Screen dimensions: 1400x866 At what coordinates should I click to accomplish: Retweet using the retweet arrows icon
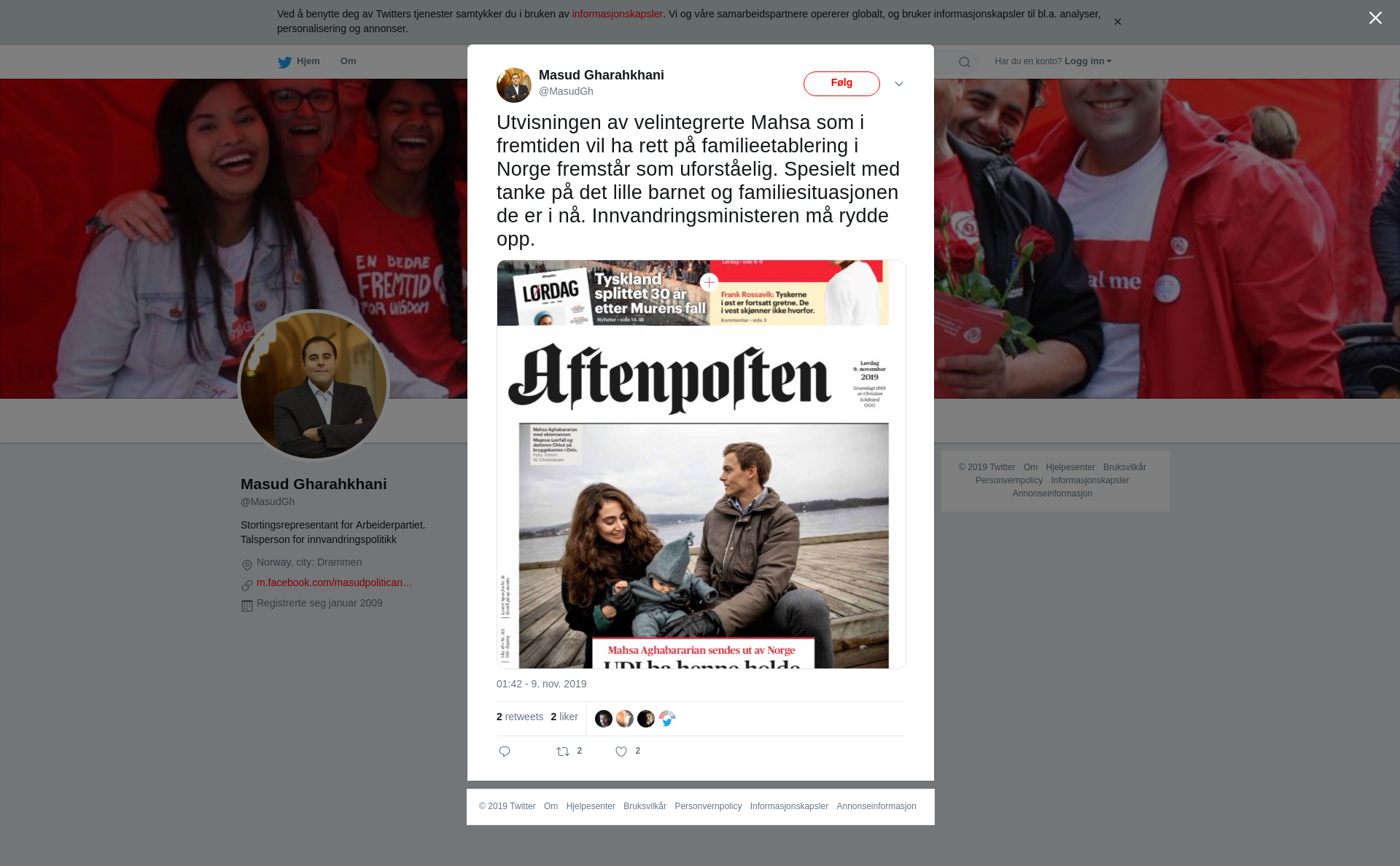(x=563, y=752)
